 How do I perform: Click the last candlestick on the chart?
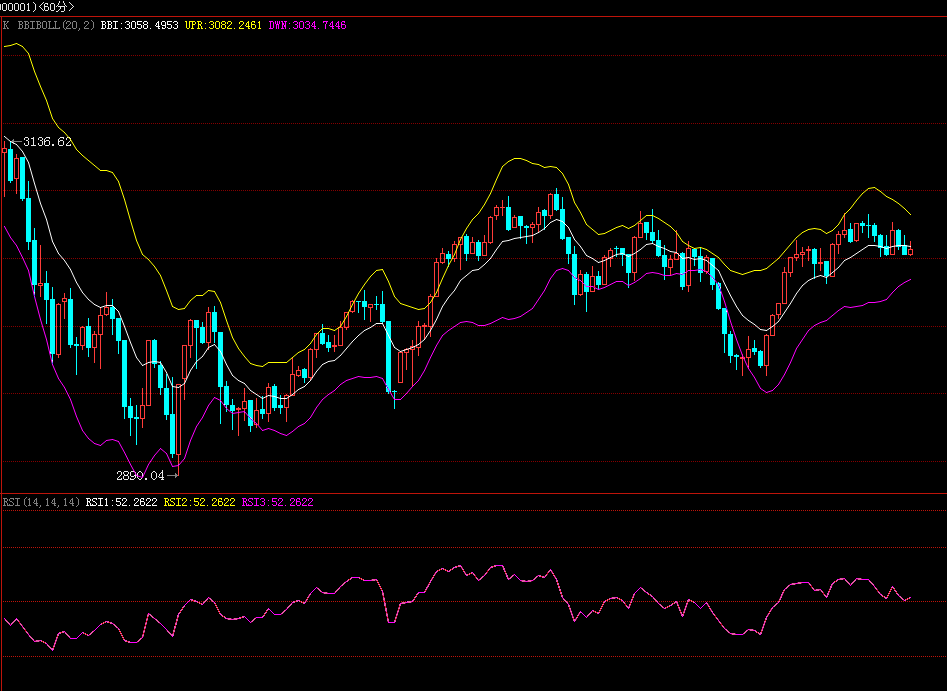(x=911, y=250)
